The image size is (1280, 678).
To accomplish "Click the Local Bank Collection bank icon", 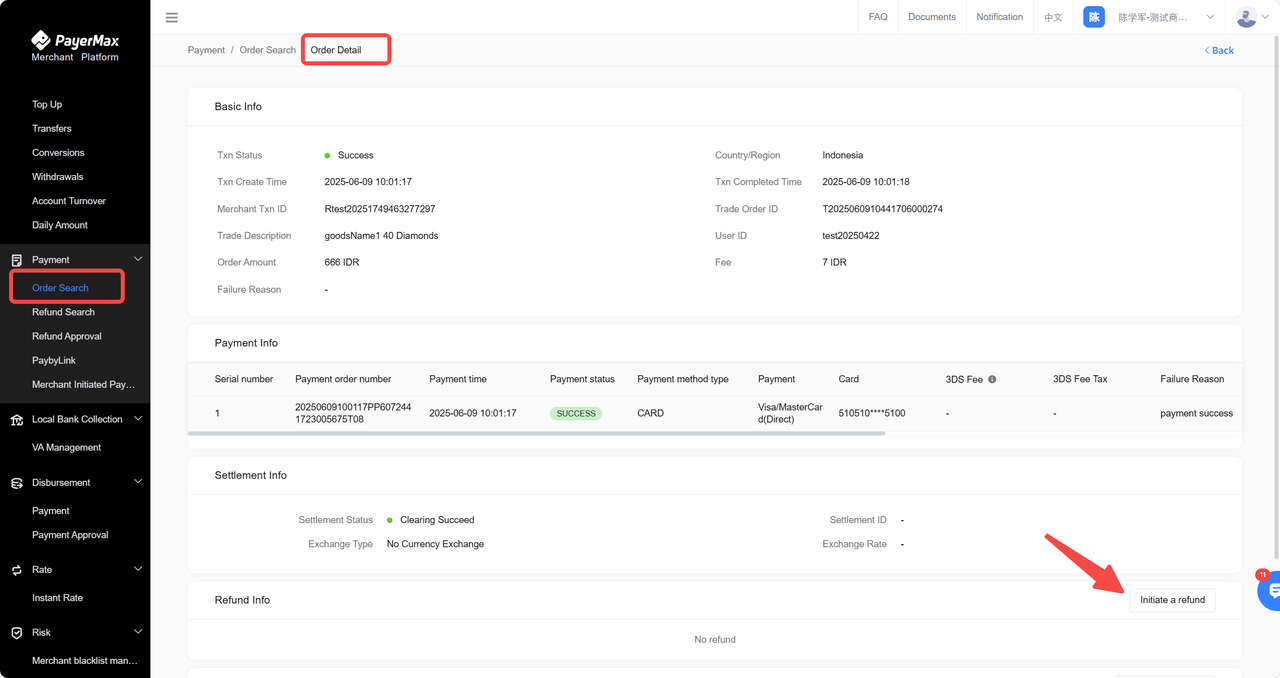I will coord(17,420).
